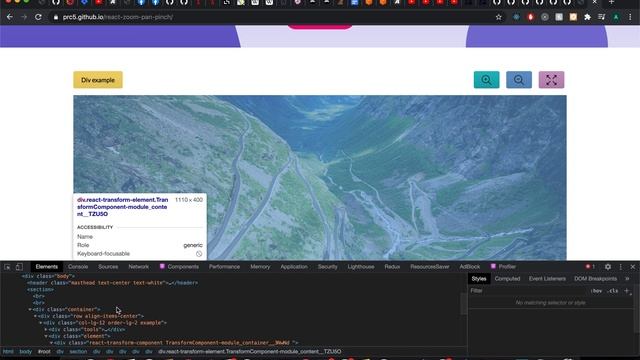Viewport: 640px width, 360px height.
Task: Click the body breadcrumb
Action: point(26,351)
